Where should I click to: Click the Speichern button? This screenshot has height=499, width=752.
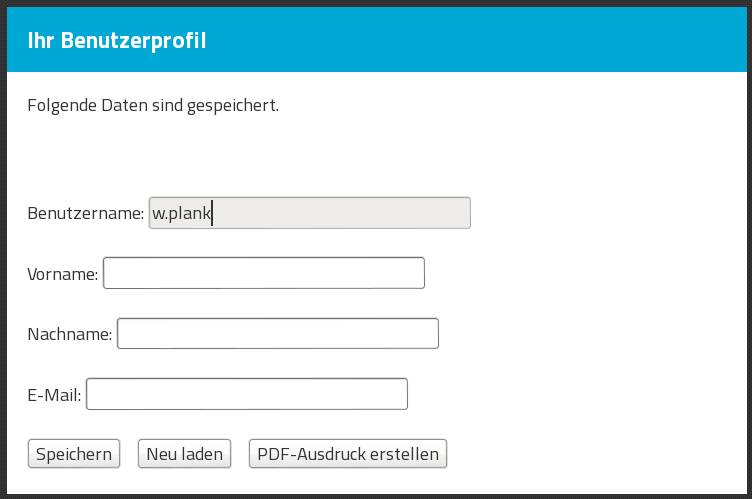74,454
